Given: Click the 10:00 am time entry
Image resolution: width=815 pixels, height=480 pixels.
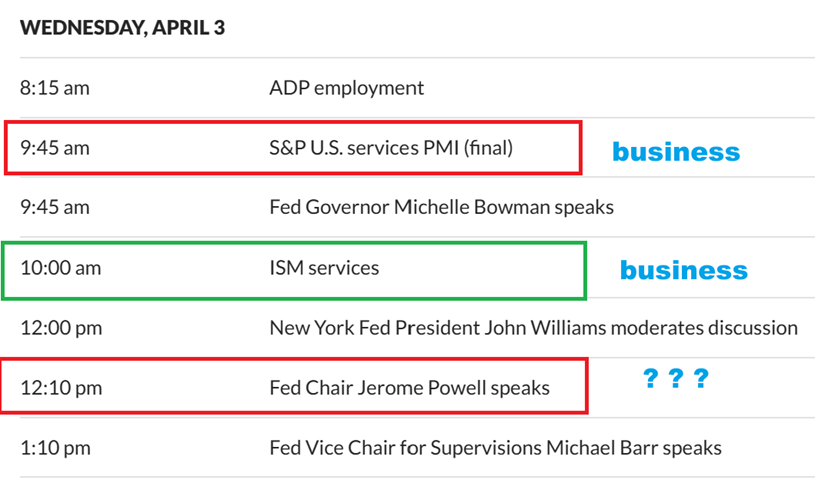Looking at the screenshot, I should tap(60, 268).
